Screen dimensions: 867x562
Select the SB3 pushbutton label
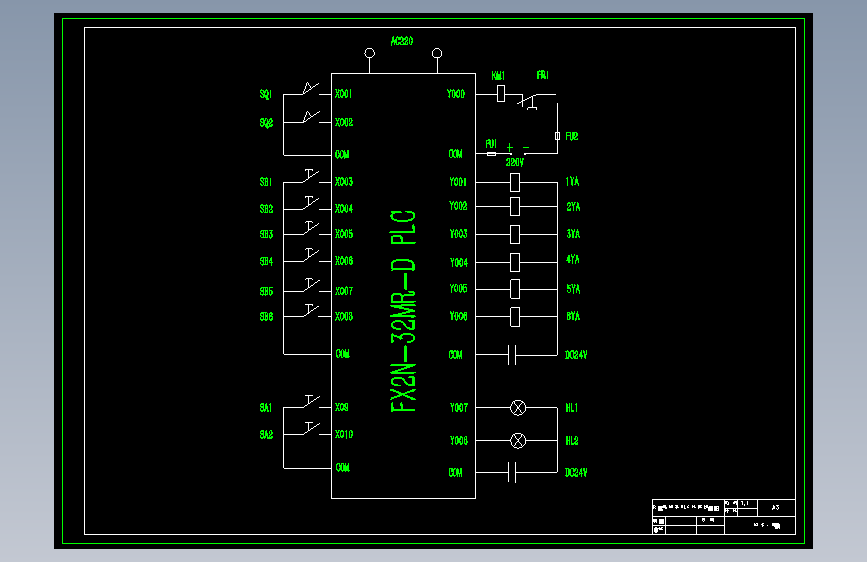[x=267, y=235]
